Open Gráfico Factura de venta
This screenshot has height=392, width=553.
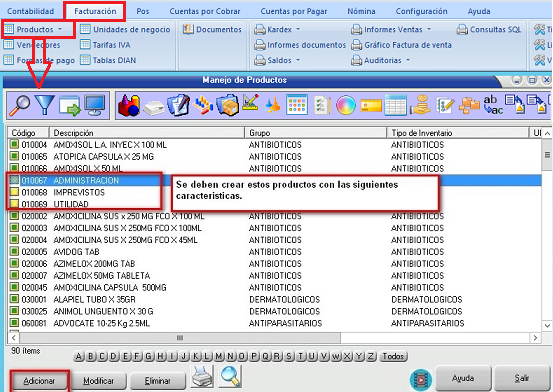coord(401,45)
